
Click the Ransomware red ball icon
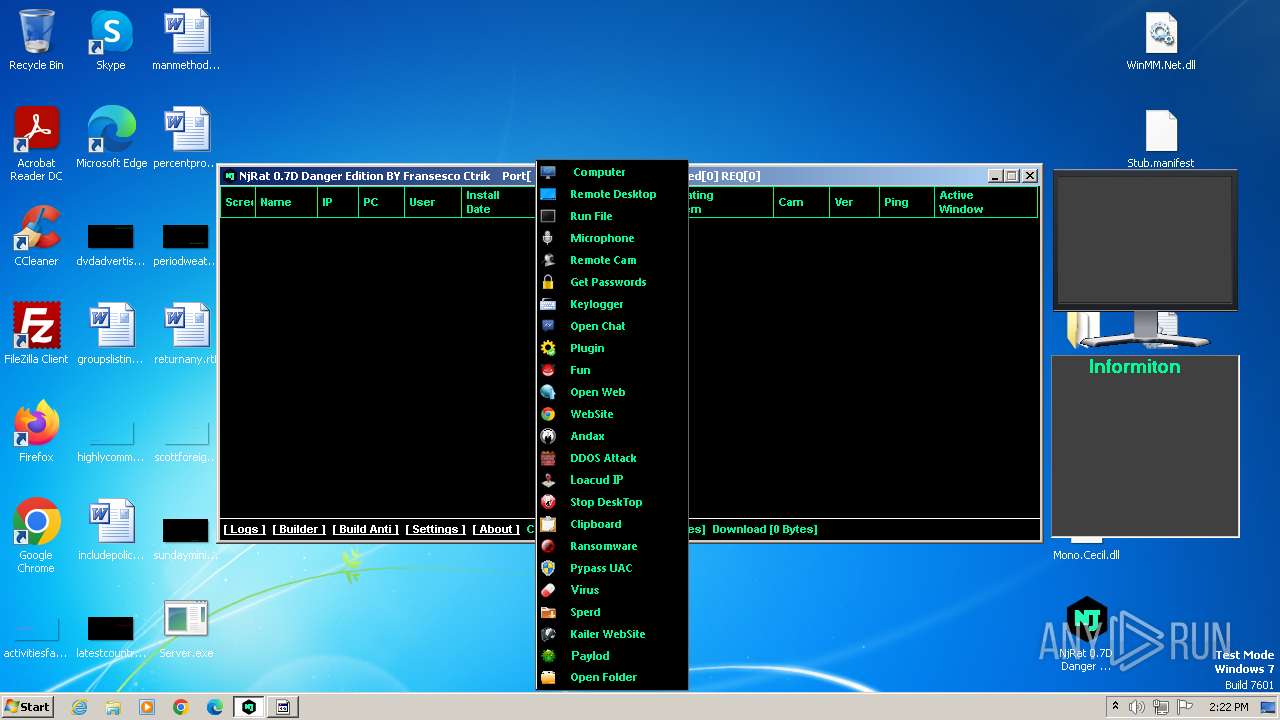click(548, 546)
